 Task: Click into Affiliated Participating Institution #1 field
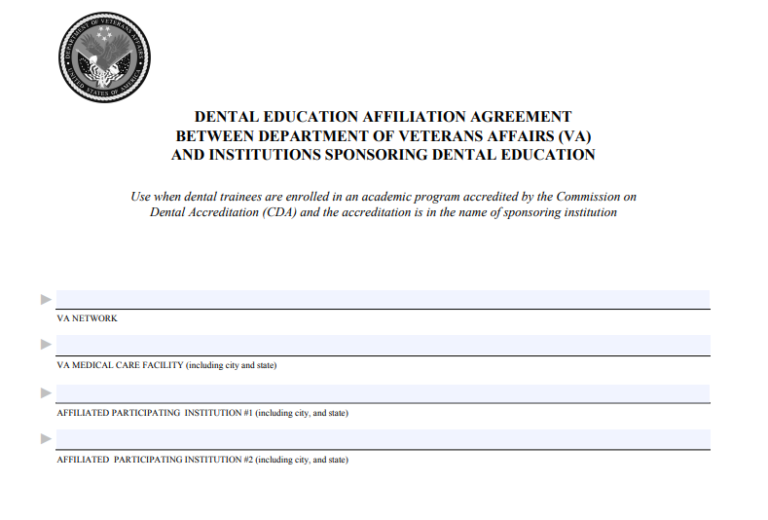pyautogui.click(x=382, y=393)
